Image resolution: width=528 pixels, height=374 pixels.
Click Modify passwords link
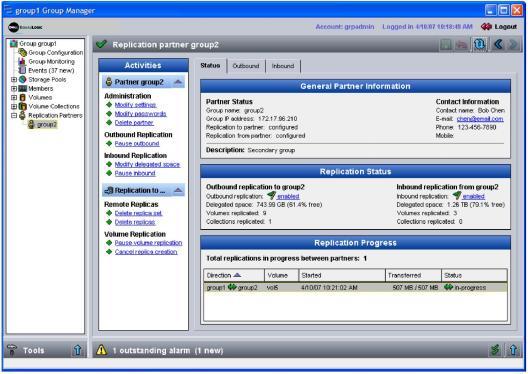click(x=140, y=114)
